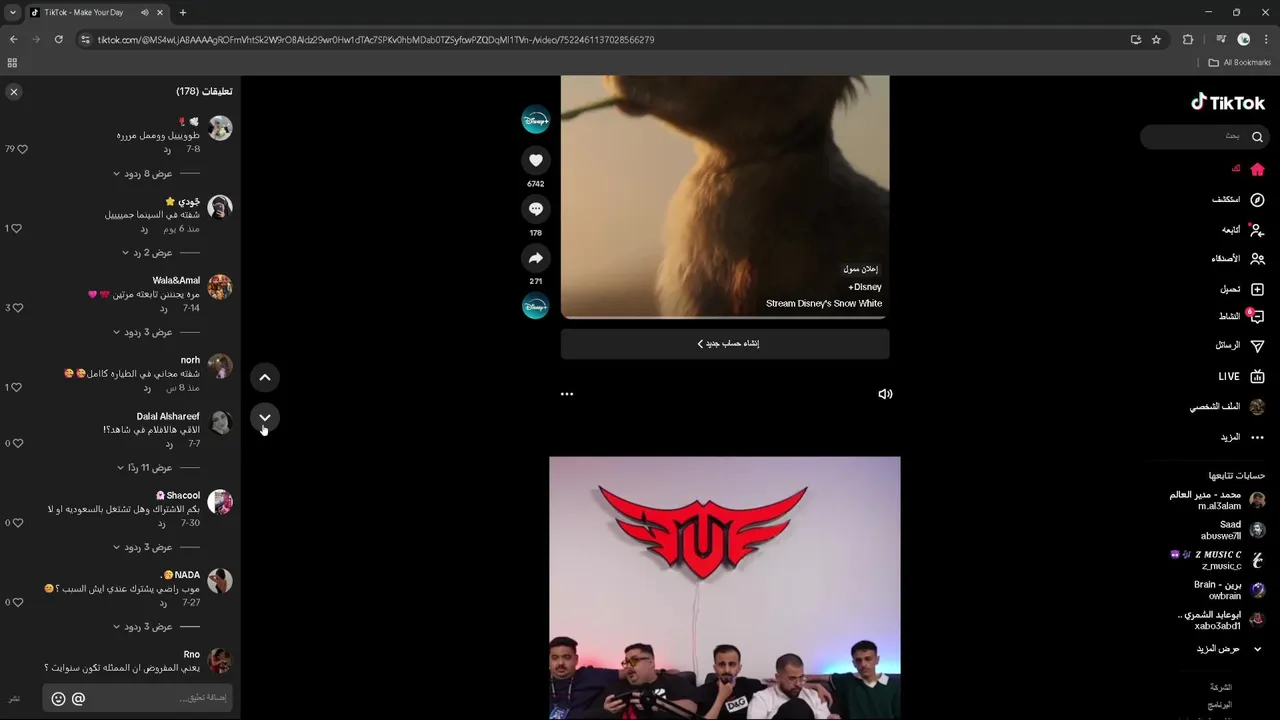The height and width of the screenshot is (720, 1280).
Task: Open the All Bookmarks folder
Action: [1239, 62]
